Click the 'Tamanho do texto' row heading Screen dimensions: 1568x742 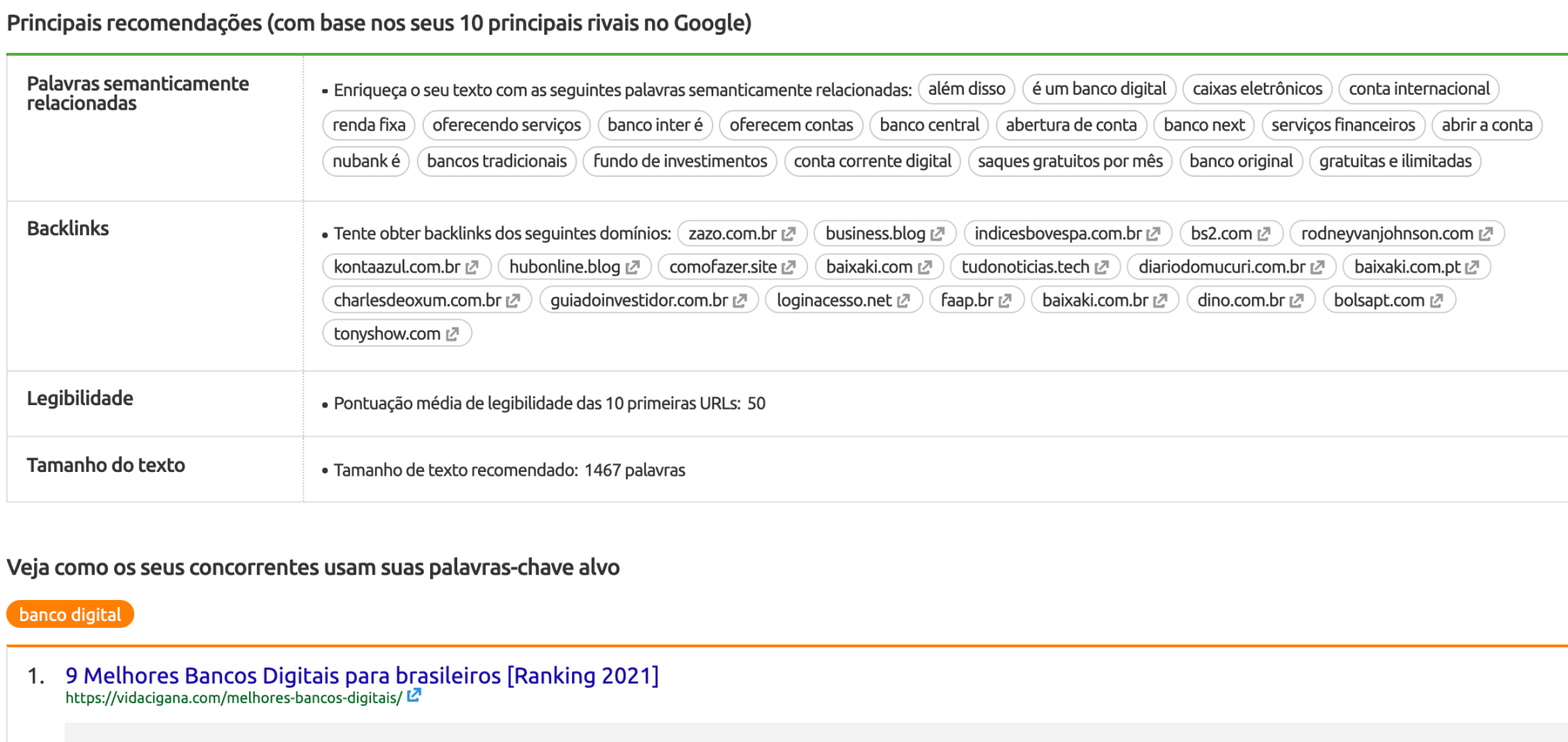click(x=106, y=465)
